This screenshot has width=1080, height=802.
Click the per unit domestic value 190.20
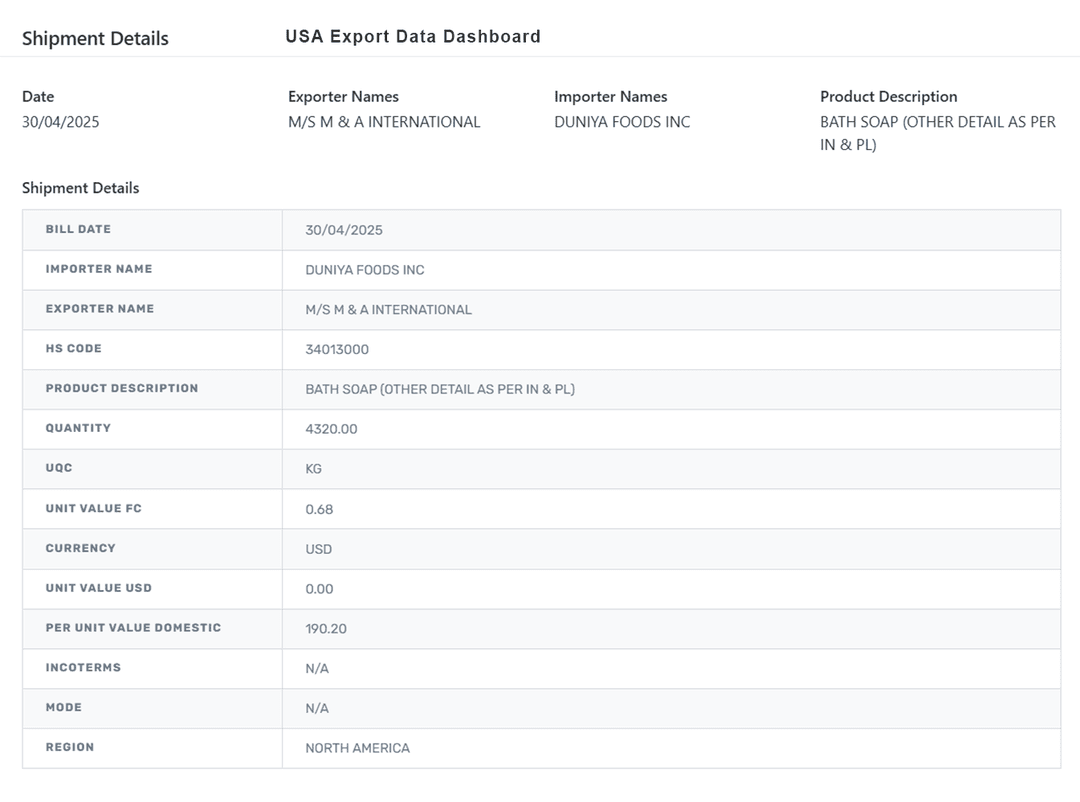coord(326,629)
